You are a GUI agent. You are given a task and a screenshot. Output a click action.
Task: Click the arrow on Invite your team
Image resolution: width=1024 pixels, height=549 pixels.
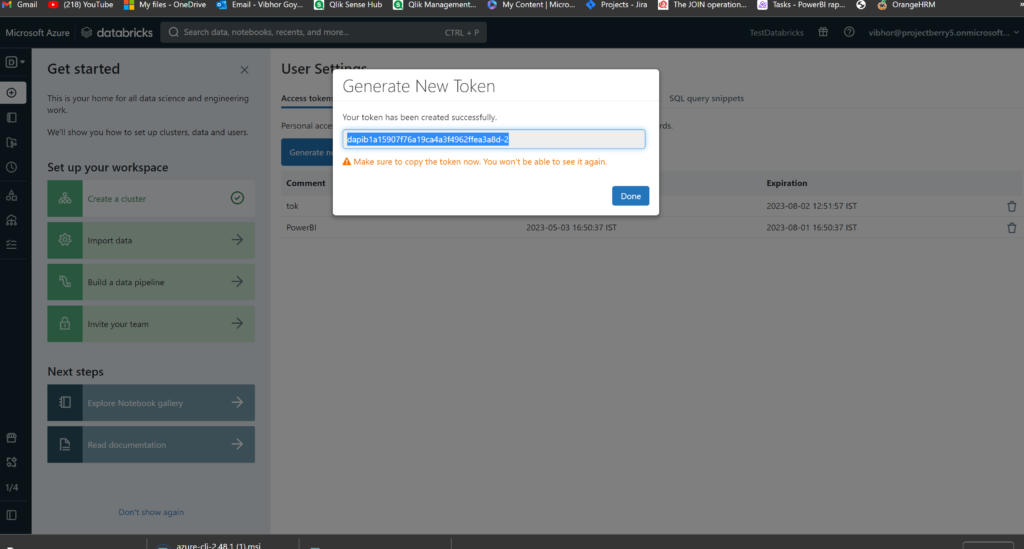[x=237, y=323]
